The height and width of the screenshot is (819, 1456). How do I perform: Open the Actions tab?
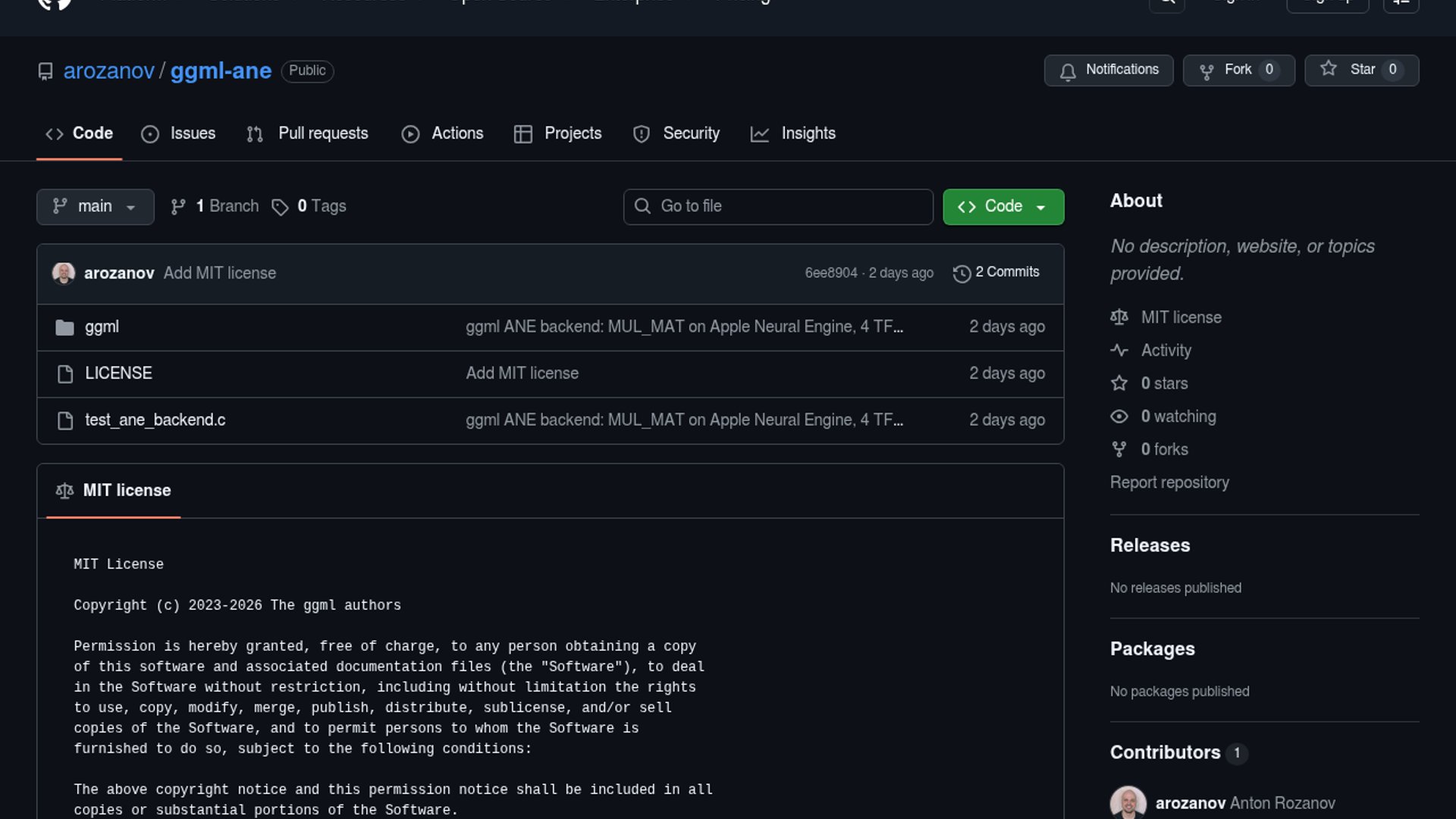click(x=443, y=133)
